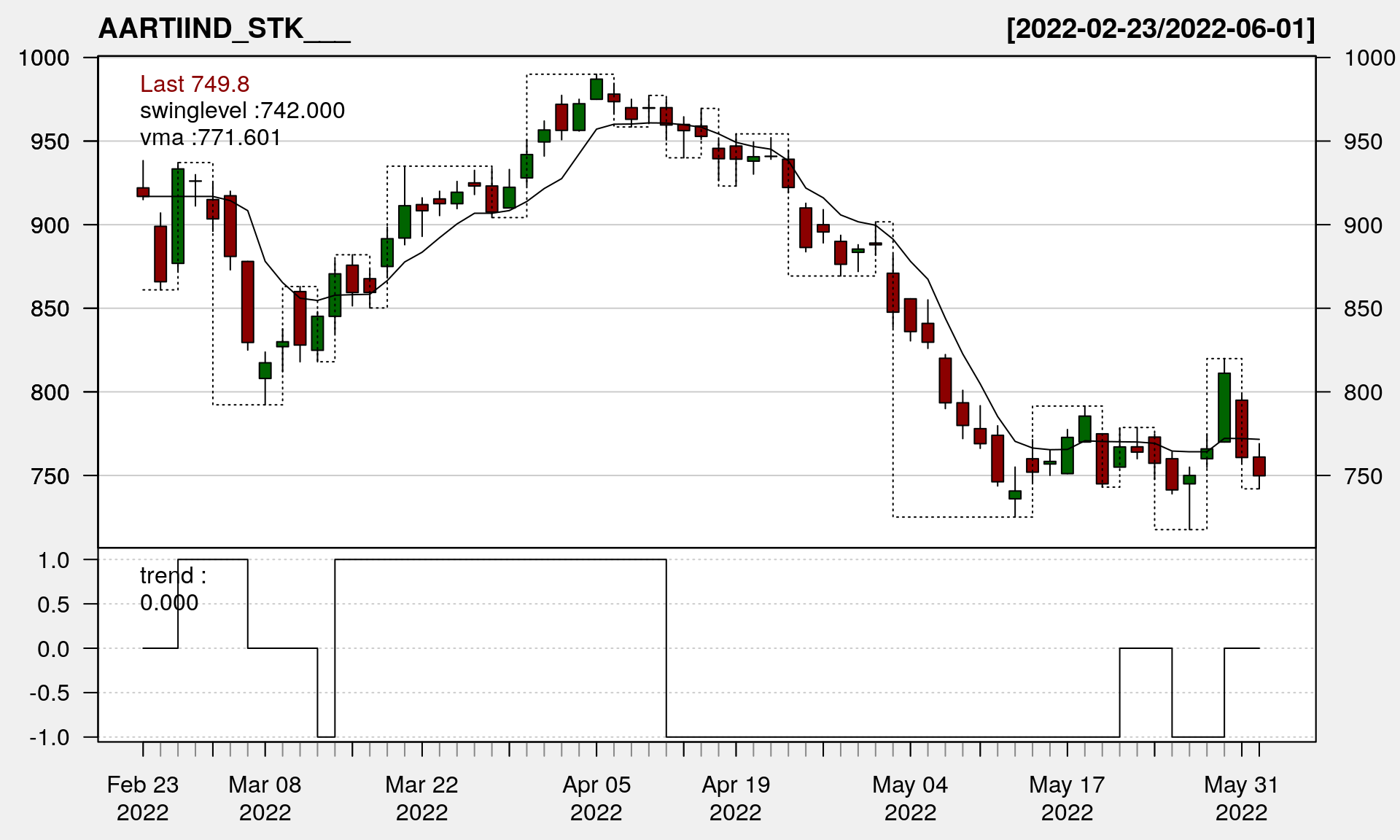1400x840 pixels.
Task: Click the date range label at top right
Action: (1160, 29)
